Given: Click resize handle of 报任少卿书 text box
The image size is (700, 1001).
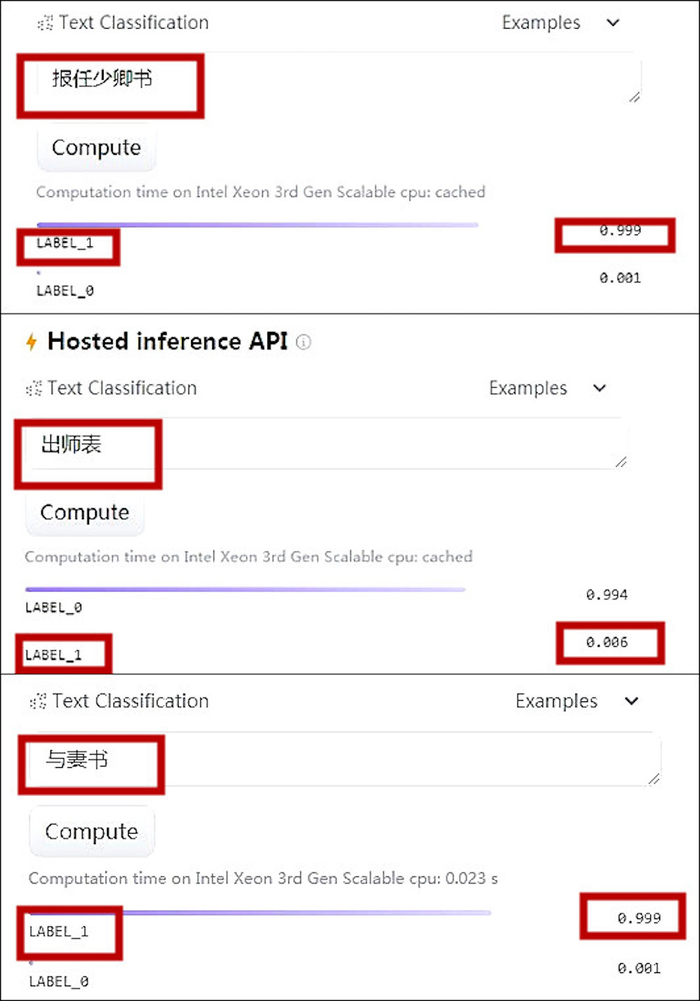Looking at the screenshot, I should click(x=634, y=96).
